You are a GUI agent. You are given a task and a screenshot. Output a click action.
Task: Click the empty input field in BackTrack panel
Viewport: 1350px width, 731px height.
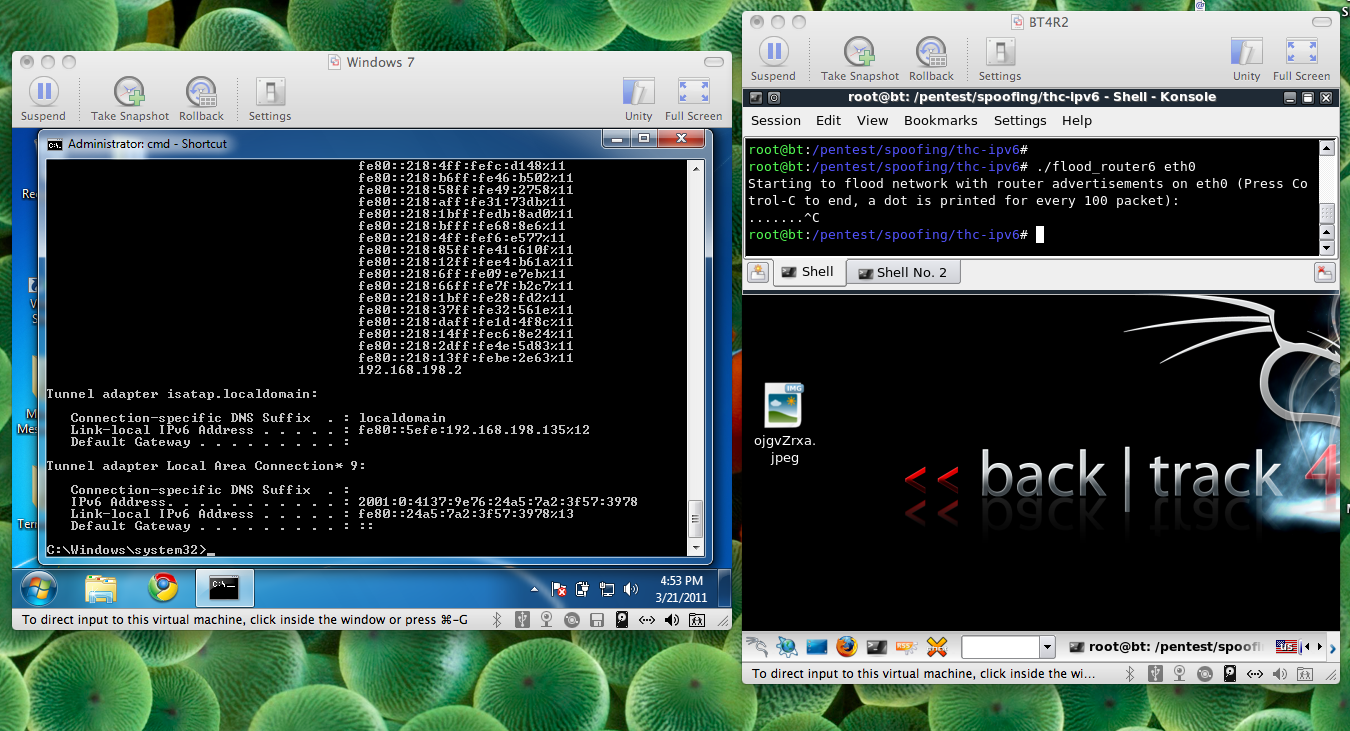(x=1000, y=647)
